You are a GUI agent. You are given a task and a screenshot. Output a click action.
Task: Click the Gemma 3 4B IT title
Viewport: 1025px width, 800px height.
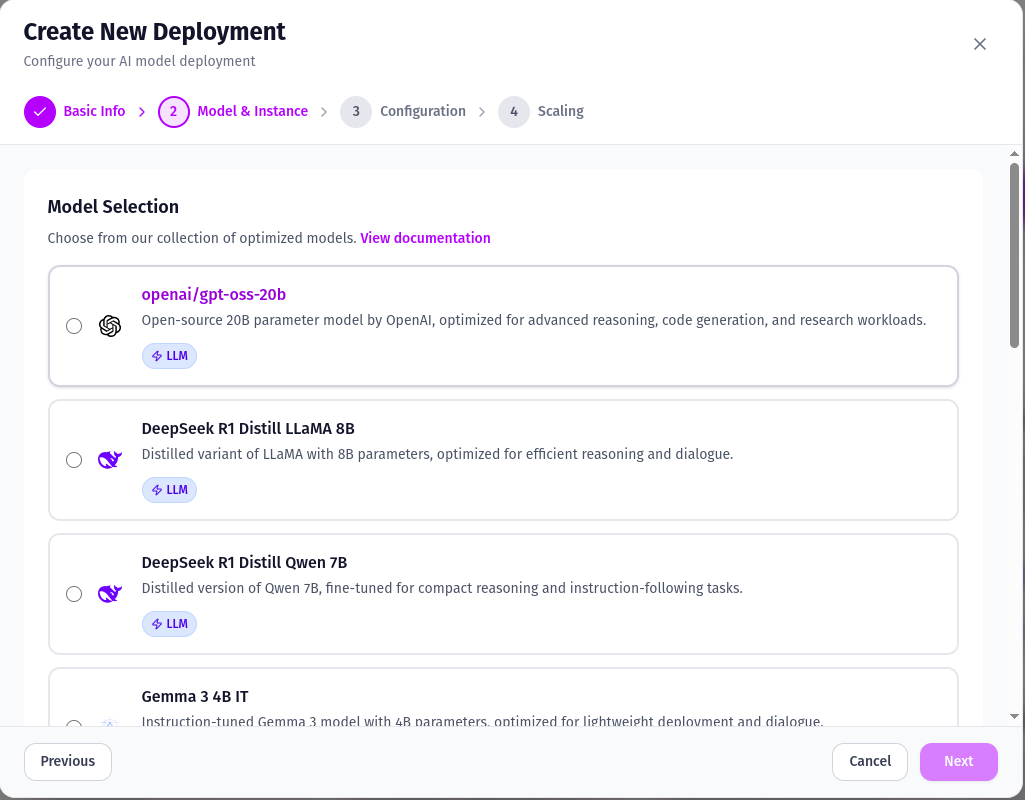[195, 697]
